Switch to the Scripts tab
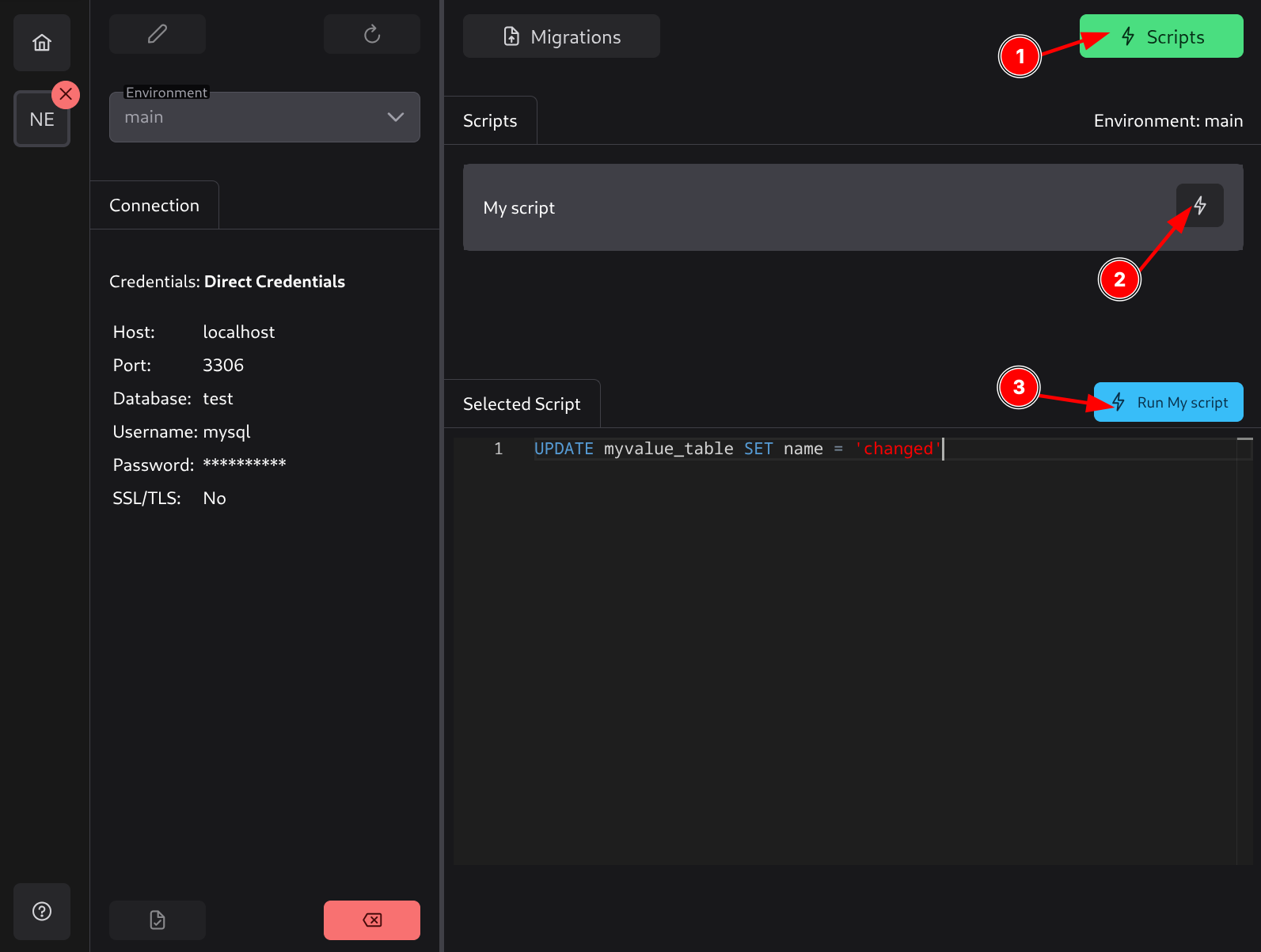This screenshot has height=952, width=1261. pyautogui.click(x=490, y=121)
